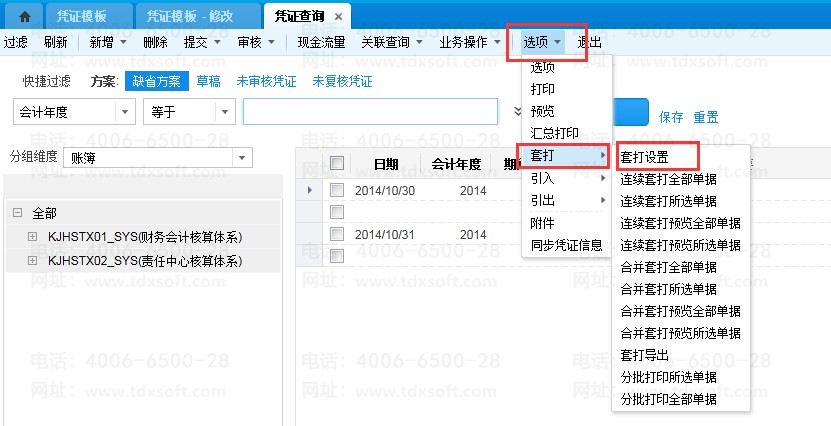
Task: Choose 汇总打印 from the 选项 menu
Action: pyautogui.click(x=554, y=132)
